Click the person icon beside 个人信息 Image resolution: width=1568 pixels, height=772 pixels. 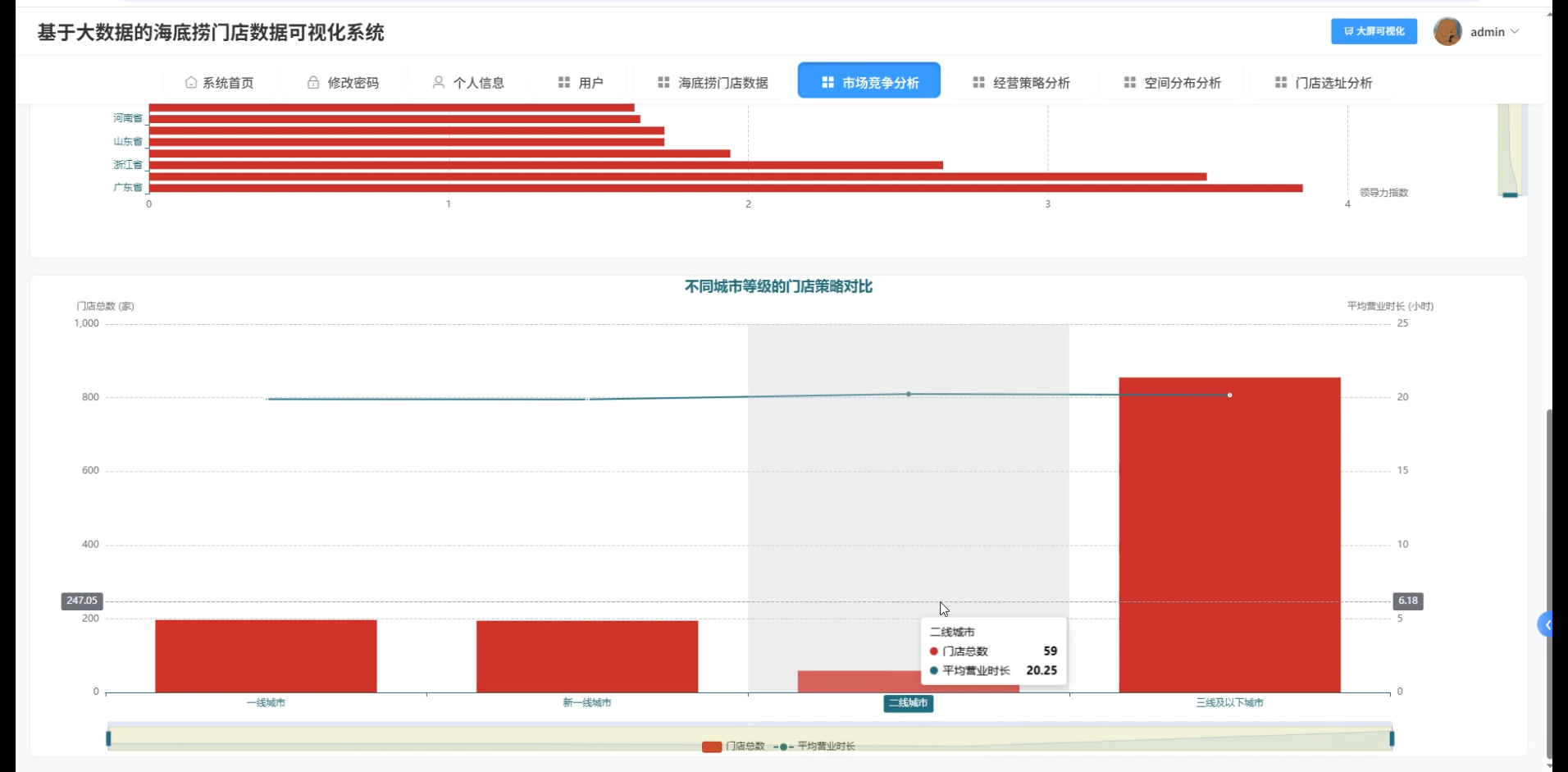[x=439, y=82]
